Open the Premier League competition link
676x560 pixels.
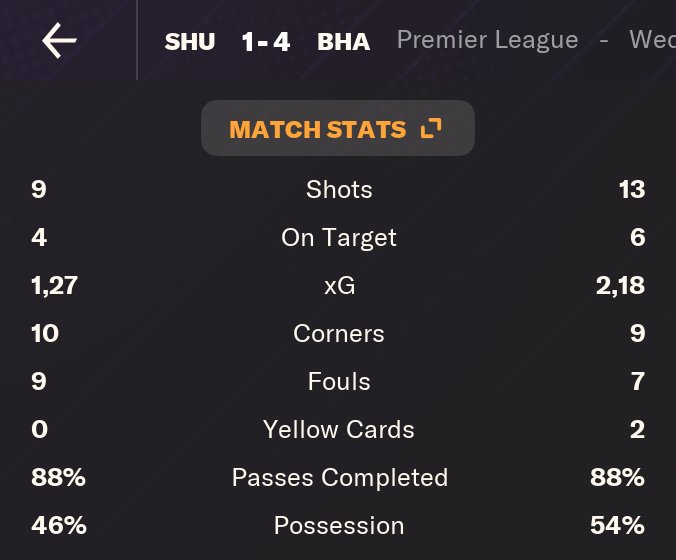coord(487,40)
